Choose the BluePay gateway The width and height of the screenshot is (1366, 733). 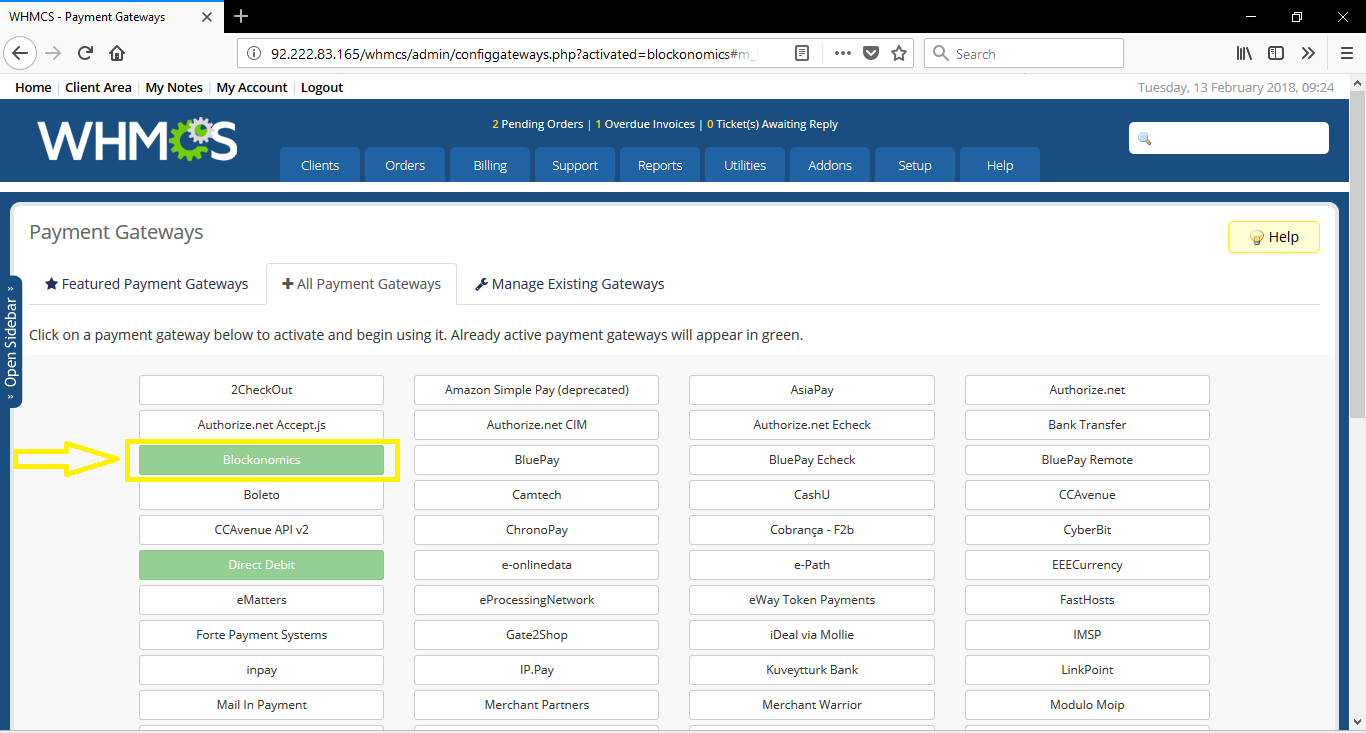pyautogui.click(x=536, y=460)
